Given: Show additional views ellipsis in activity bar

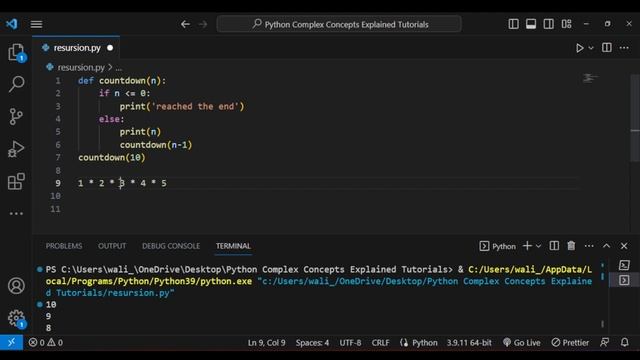Looking at the screenshot, I should click(x=16, y=213).
